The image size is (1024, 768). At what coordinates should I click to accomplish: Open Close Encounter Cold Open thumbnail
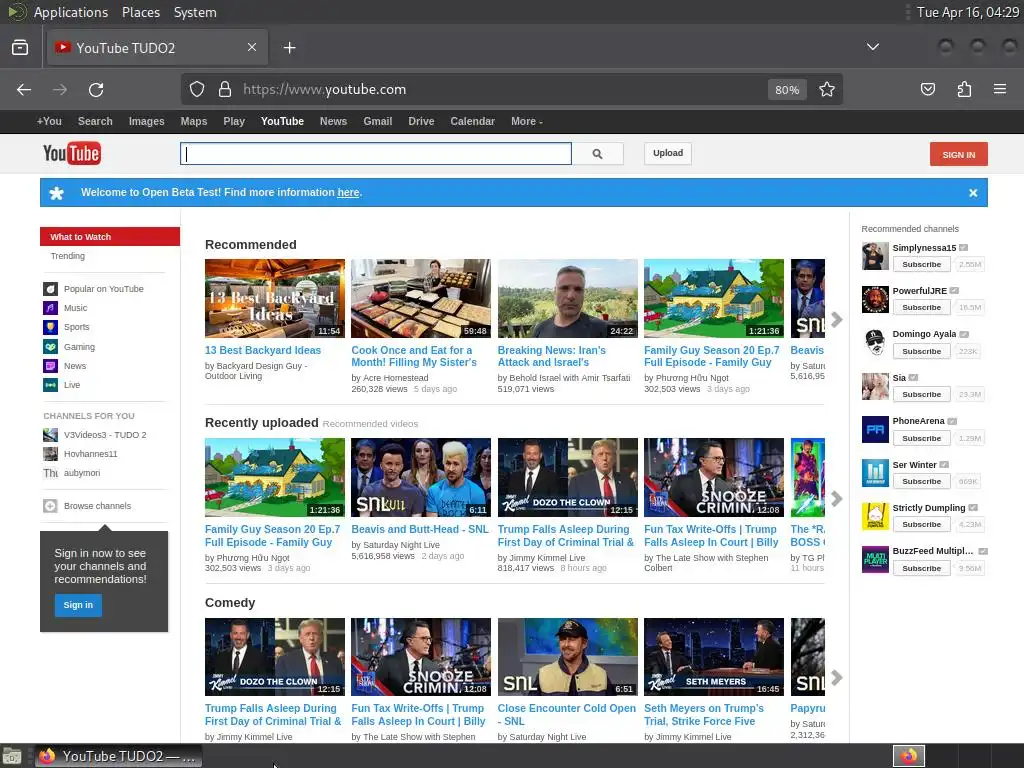pos(568,657)
